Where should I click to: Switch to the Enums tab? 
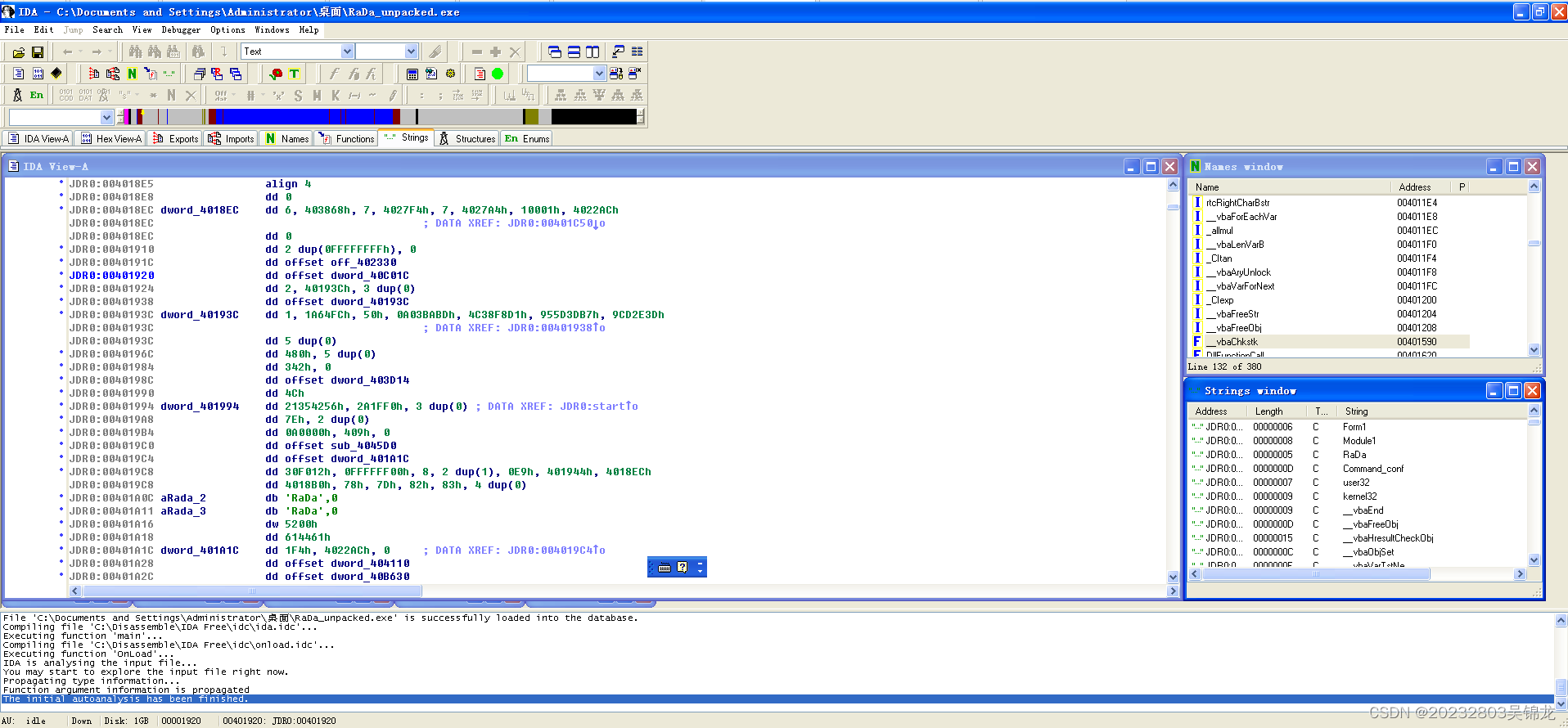pyautogui.click(x=526, y=138)
